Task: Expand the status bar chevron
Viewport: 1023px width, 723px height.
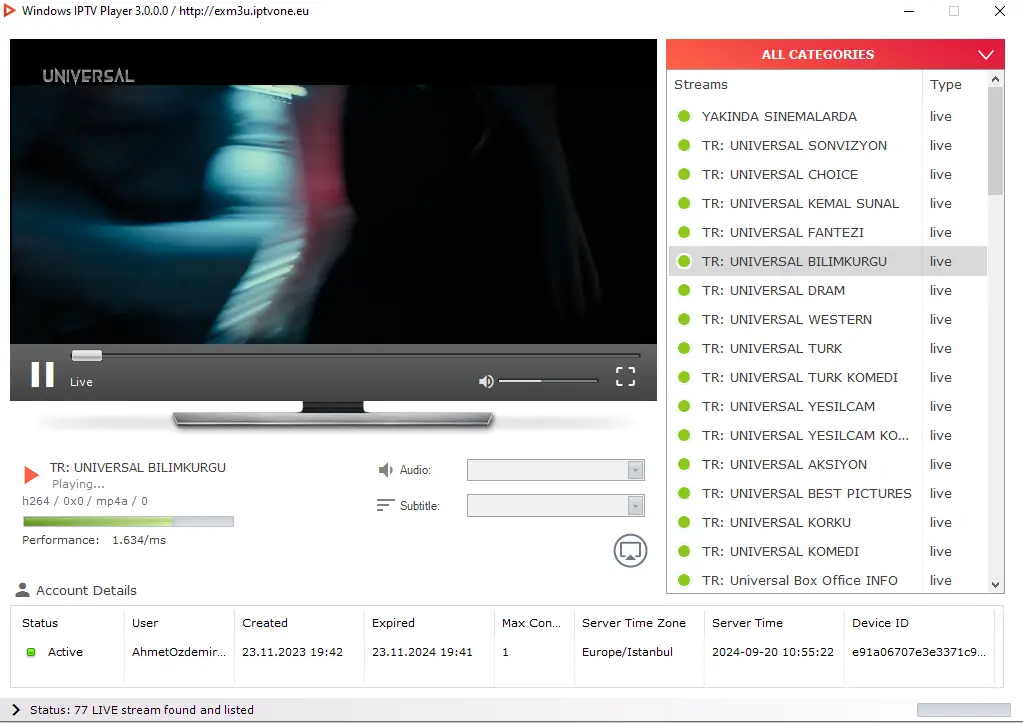Action: (16, 710)
